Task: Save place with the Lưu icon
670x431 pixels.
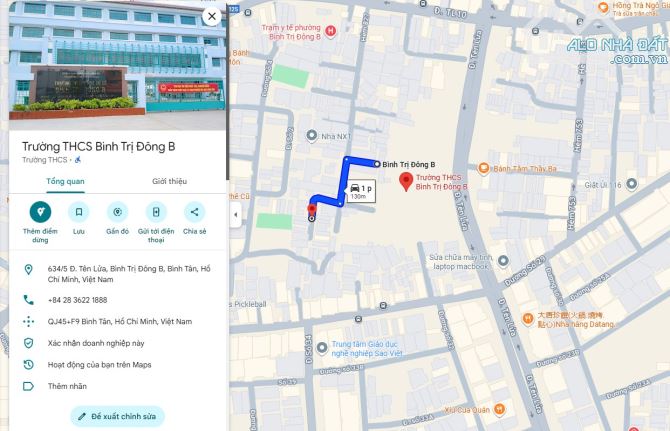Action: pos(79,212)
